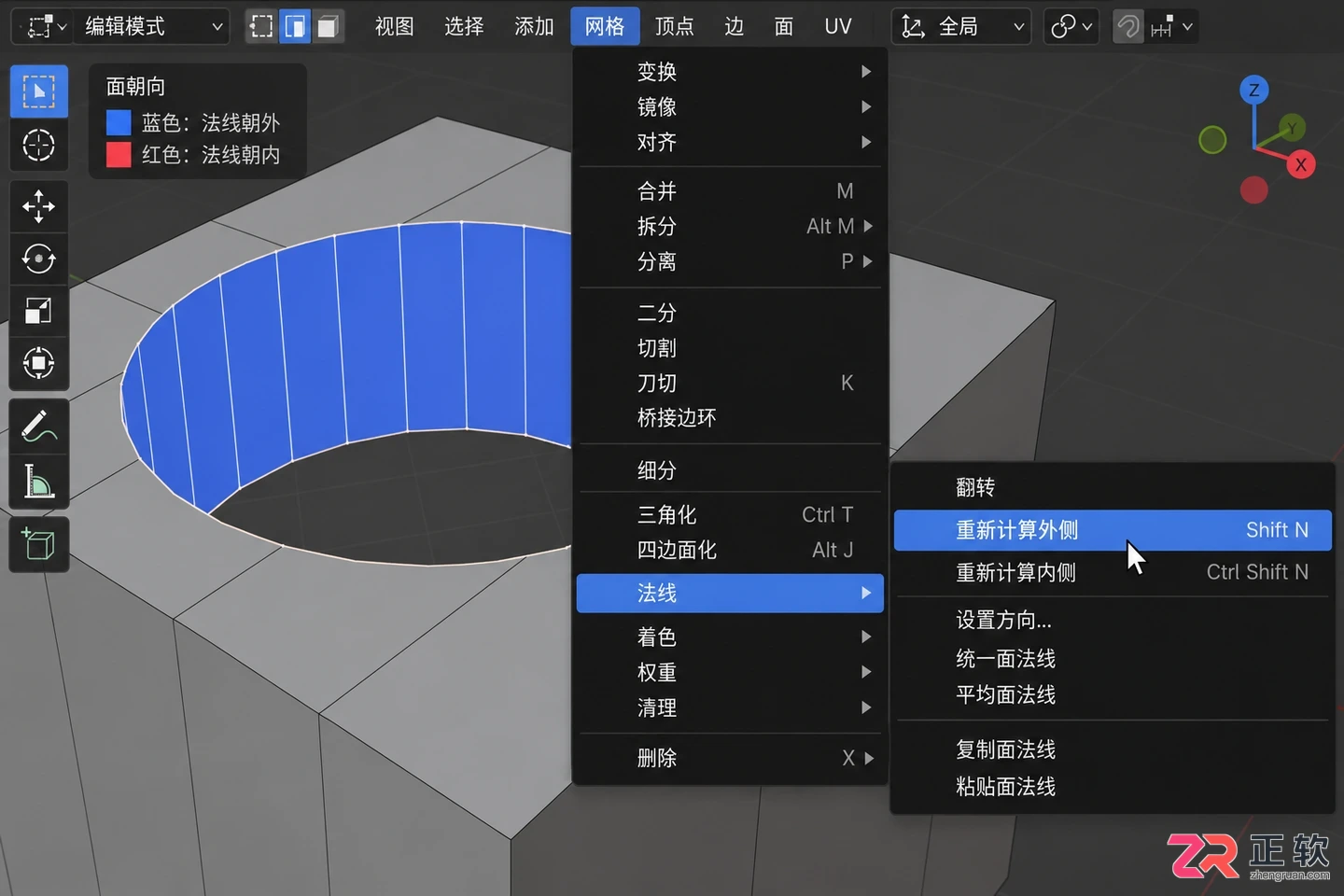The height and width of the screenshot is (896, 1344).
Task: Open the 编辑模式 mode dropdown
Action: 154,26
